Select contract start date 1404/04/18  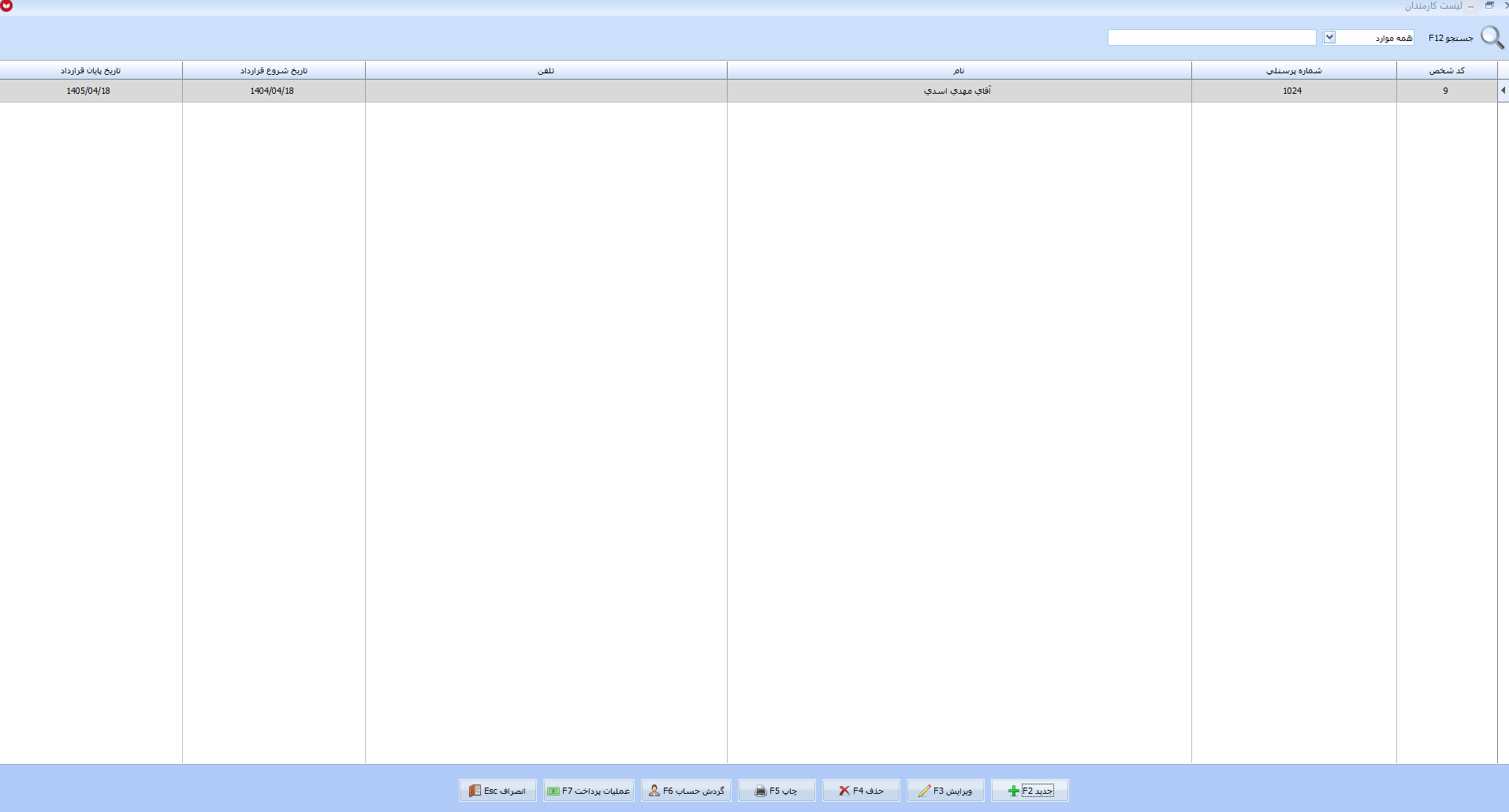pos(274,91)
